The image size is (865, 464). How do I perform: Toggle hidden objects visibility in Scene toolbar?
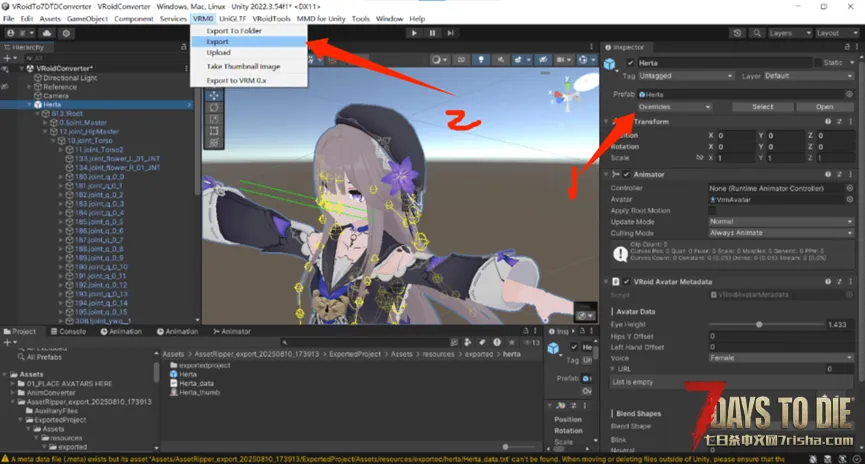tap(543, 60)
